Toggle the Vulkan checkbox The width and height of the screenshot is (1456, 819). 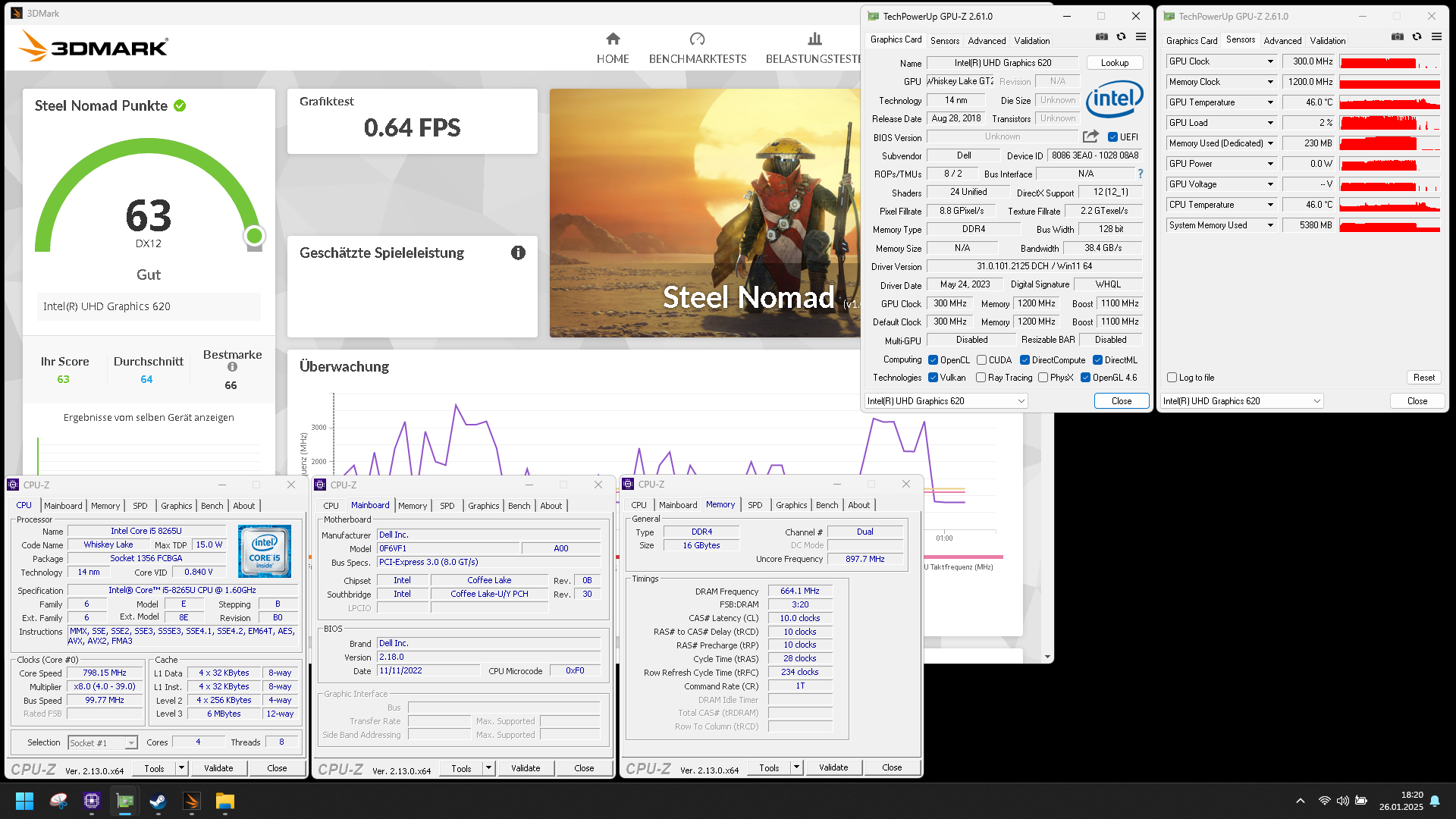934,378
